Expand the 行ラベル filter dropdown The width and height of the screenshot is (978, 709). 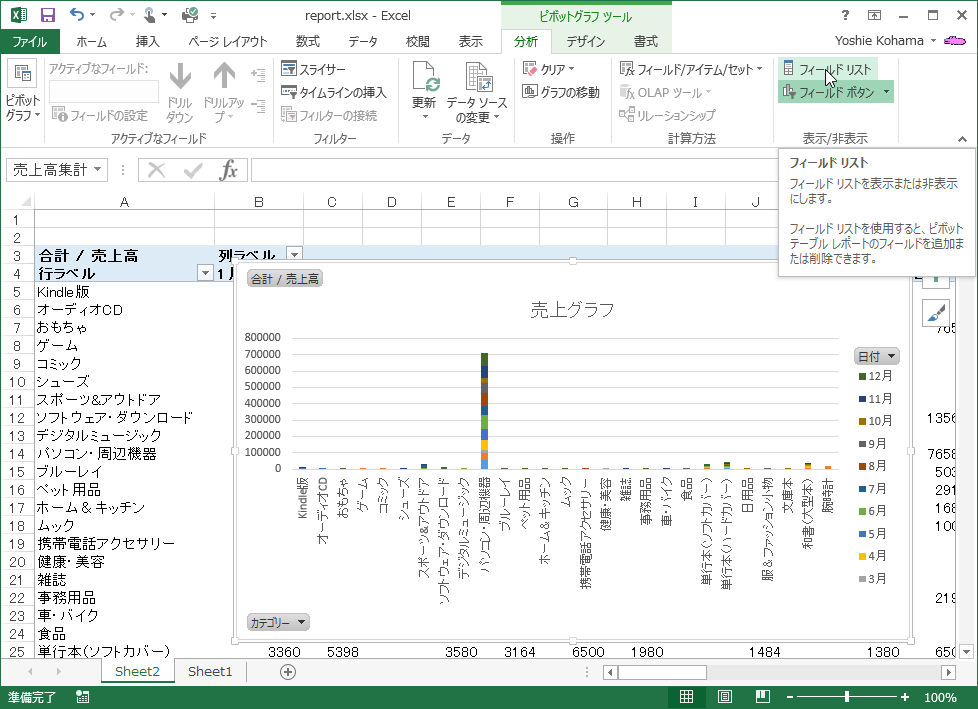[x=205, y=273]
